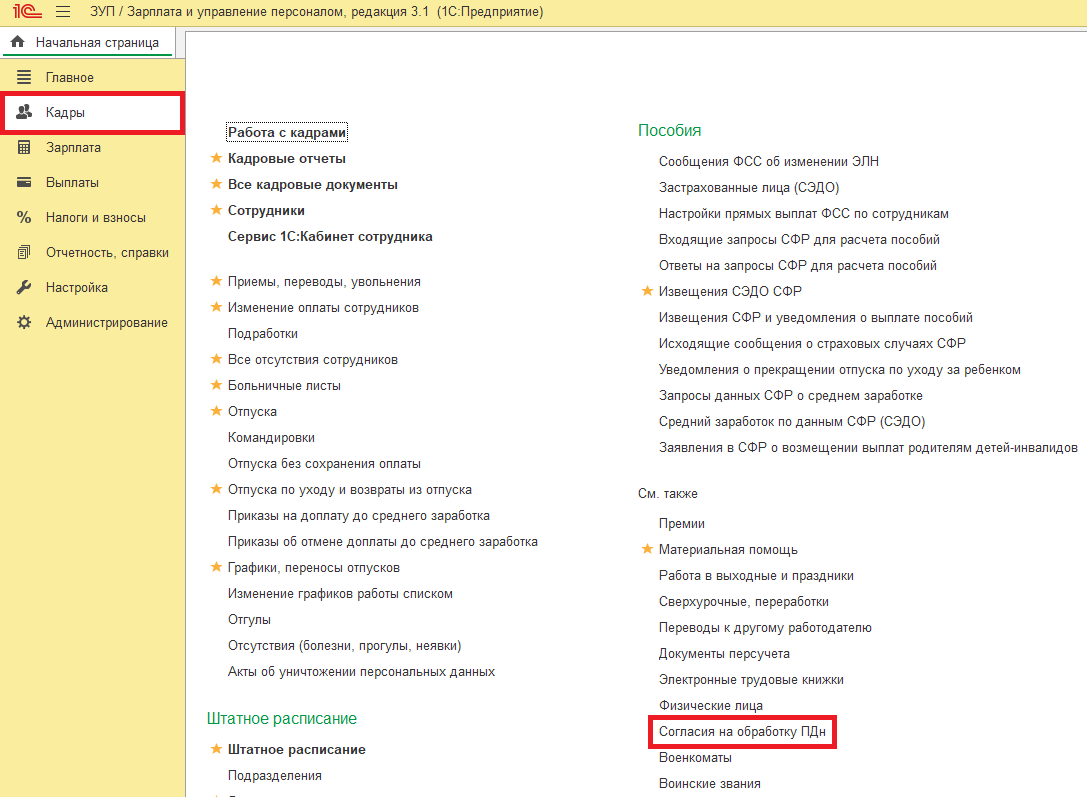Select the Главное section in sidebar

point(70,78)
